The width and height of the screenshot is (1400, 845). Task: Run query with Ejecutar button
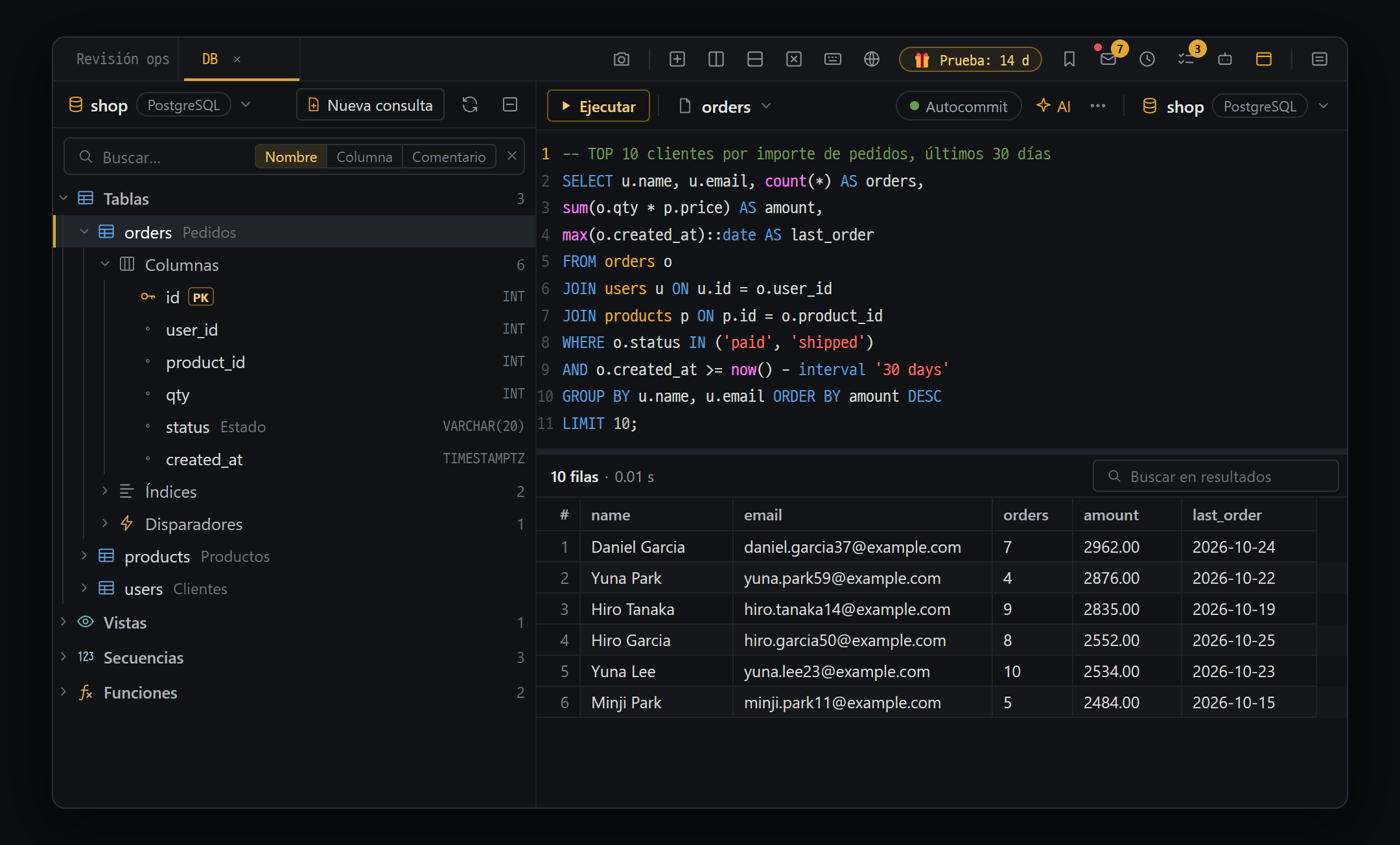(598, 106)
